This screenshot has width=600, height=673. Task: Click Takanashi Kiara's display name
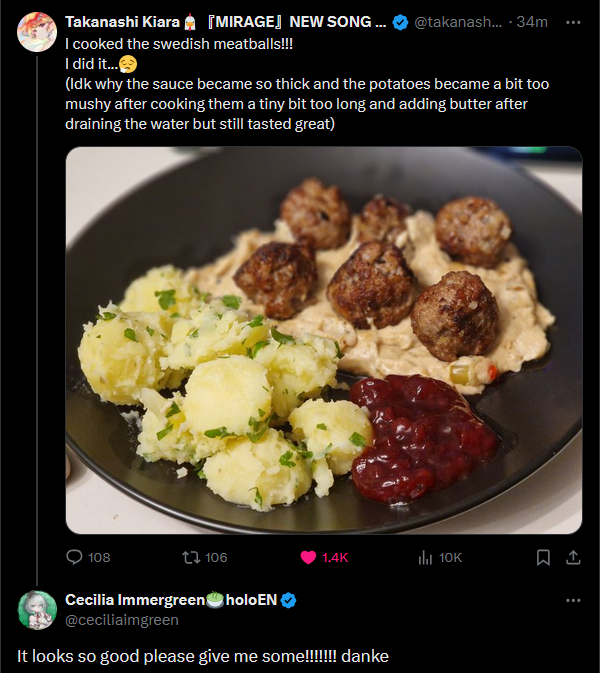pos(122,21)
